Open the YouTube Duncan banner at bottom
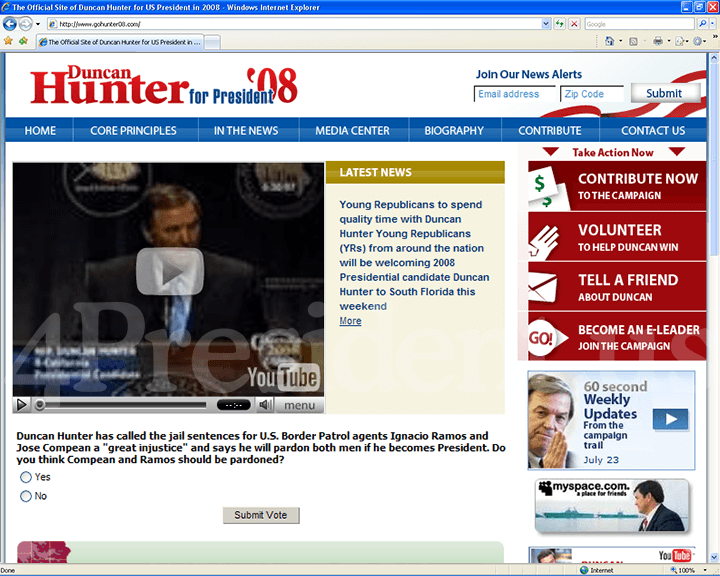 612,555
